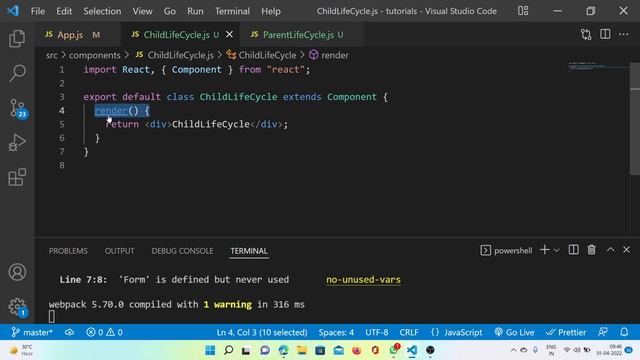Click the Prettier status item
This screenshot has width=640, height=360.
point(566,332)
